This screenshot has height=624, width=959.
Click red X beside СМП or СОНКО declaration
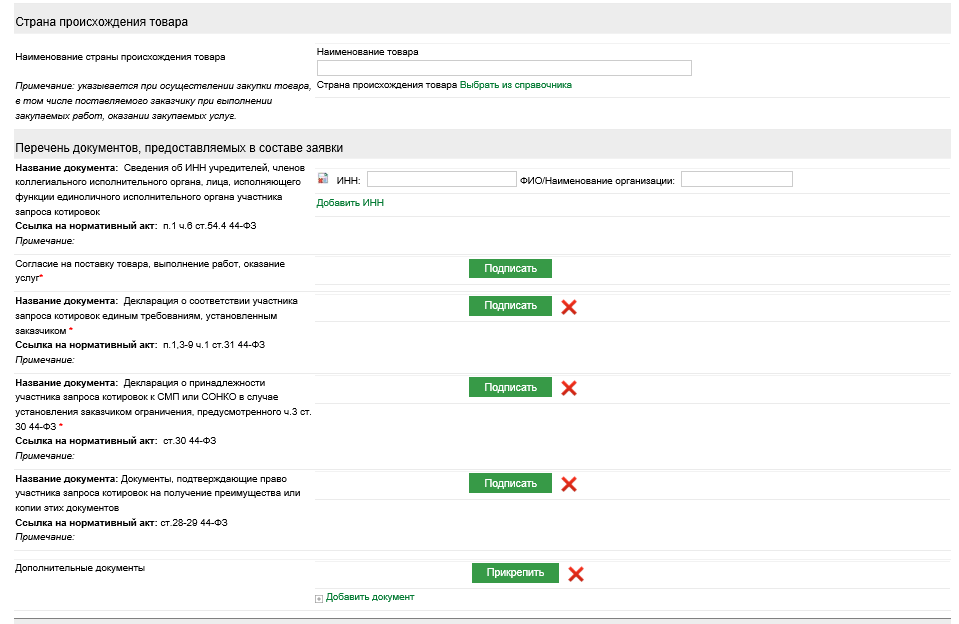[x=569, y=388]
